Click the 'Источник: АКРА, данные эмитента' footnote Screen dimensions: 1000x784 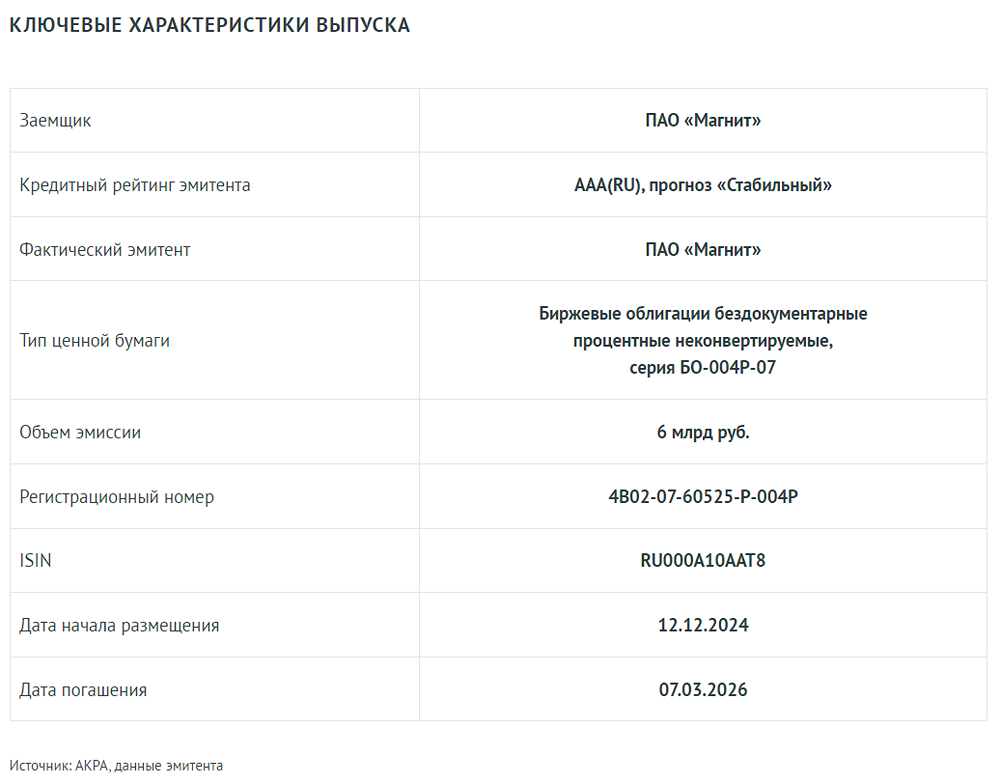pyautogui.click(x=116, y=766)
